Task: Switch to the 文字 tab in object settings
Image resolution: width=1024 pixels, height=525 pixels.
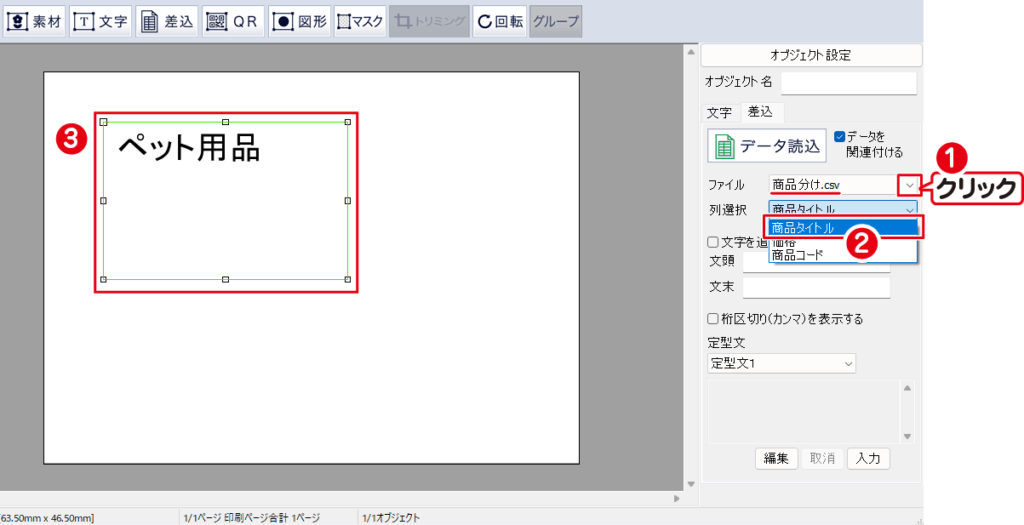Action: [x=719, y=112]
